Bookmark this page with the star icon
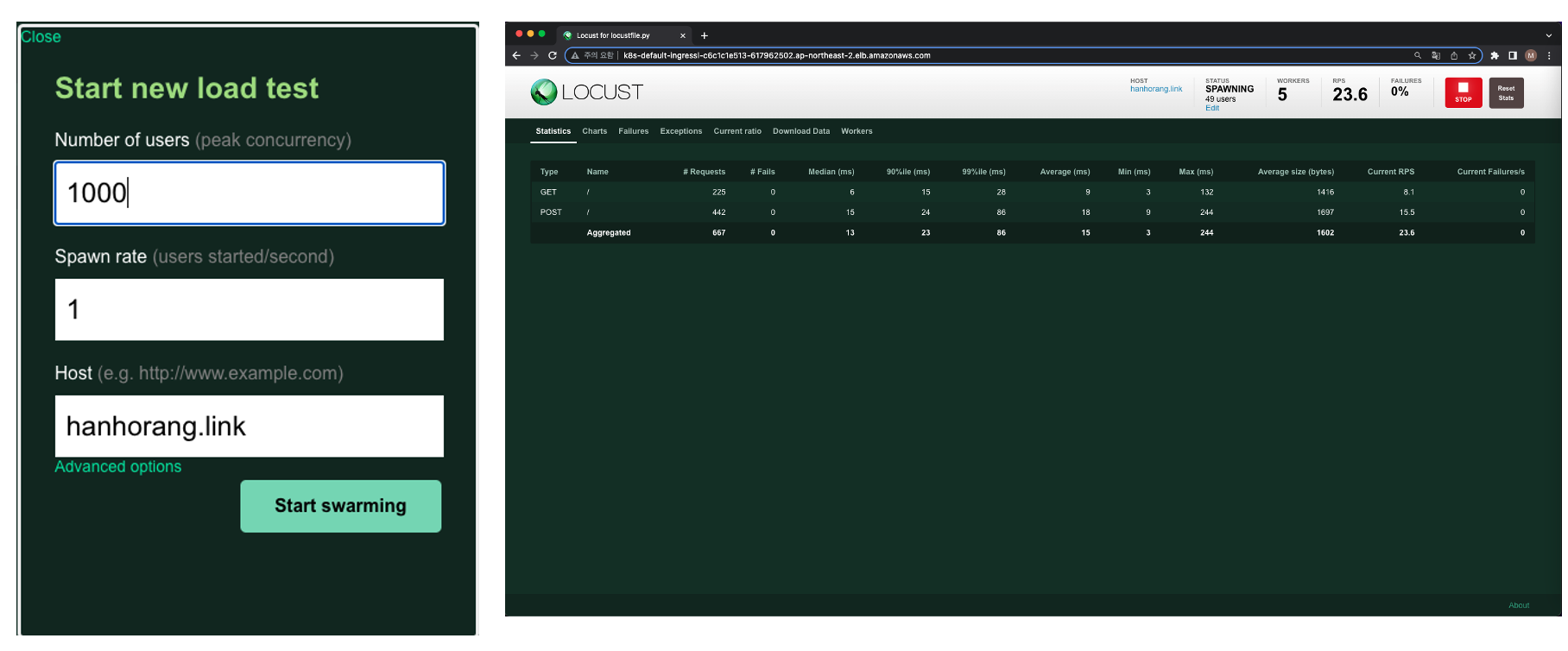The width and height of the screenshot is (1568, 651). 1472,55
